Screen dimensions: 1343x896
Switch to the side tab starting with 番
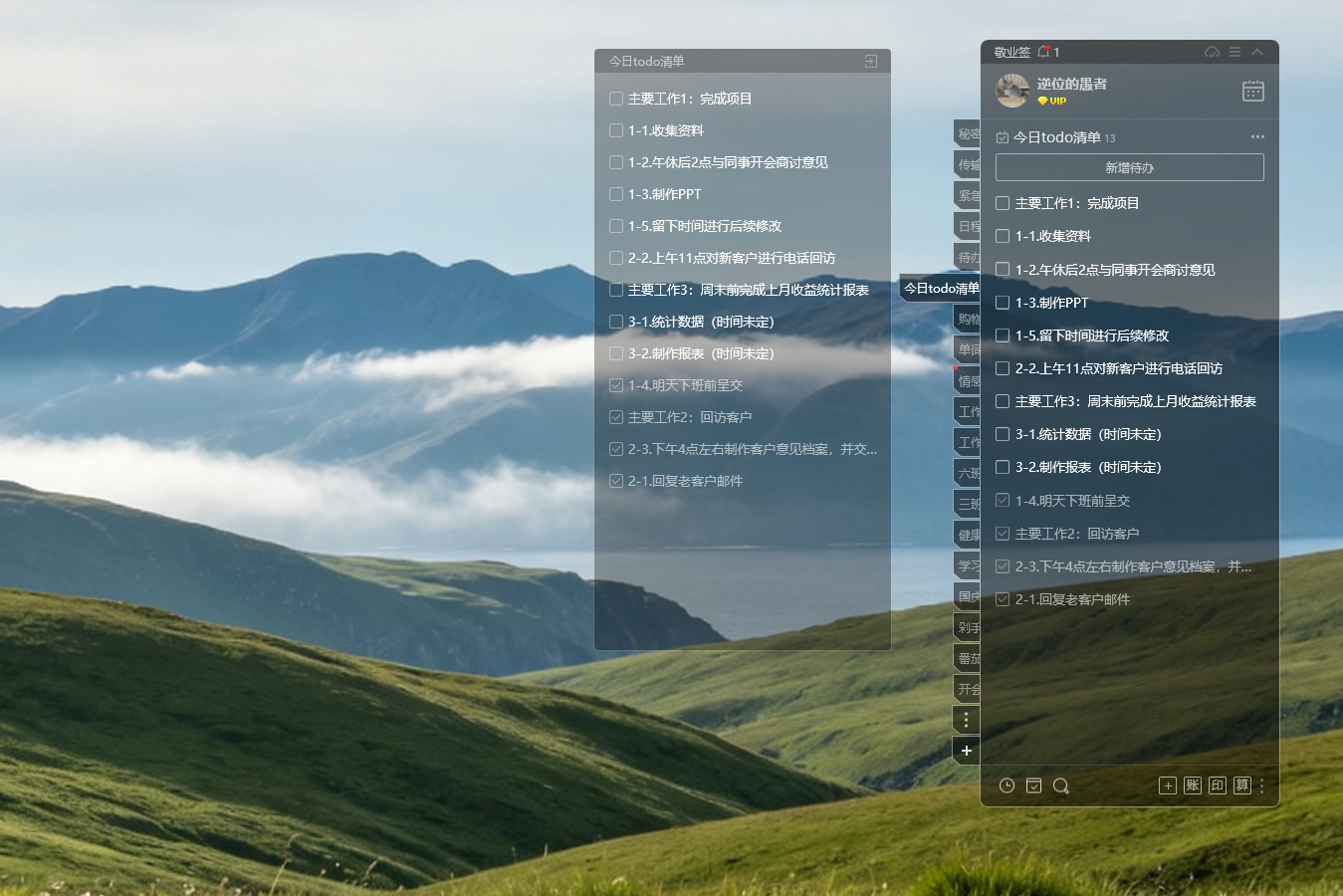967,658
